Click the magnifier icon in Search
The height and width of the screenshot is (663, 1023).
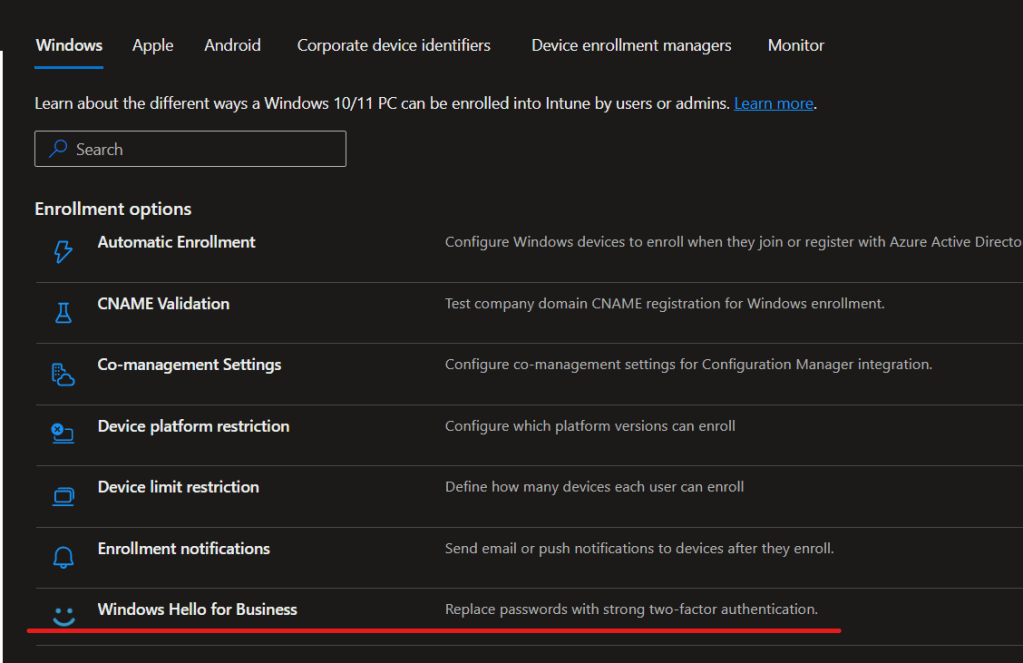[x=58, y=149]
